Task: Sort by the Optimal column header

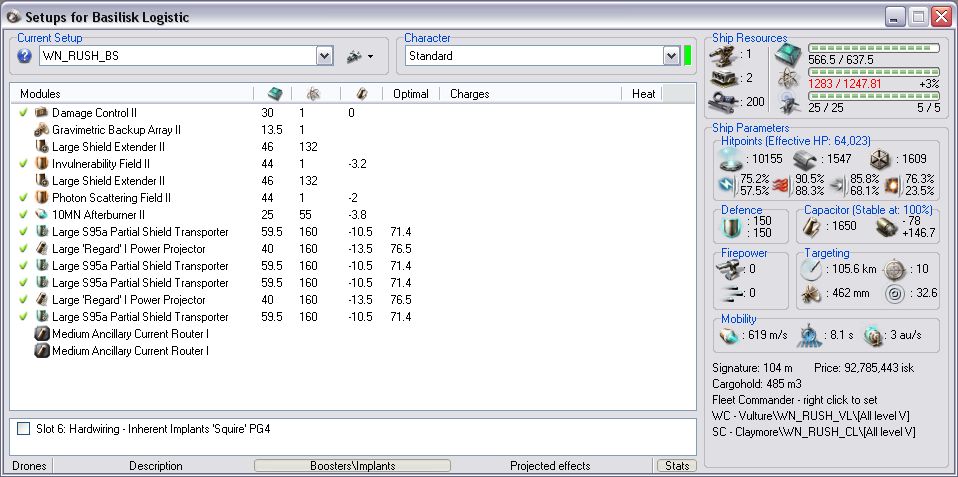Action: tap(411, 94)
